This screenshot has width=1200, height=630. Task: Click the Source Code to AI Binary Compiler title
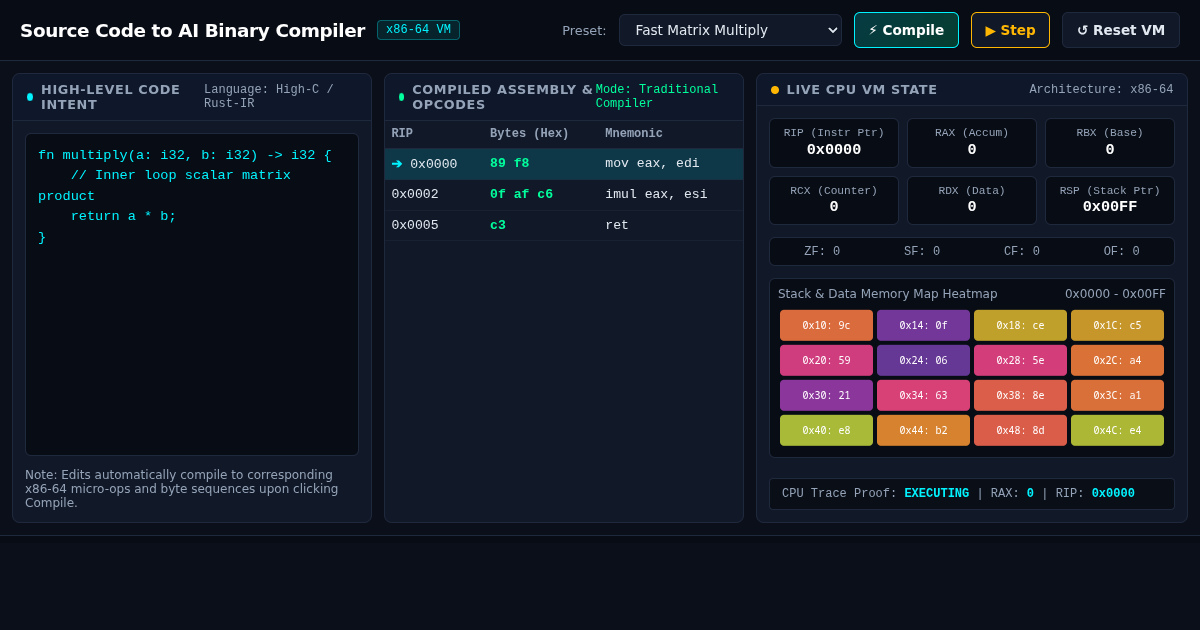coord(192,30)
